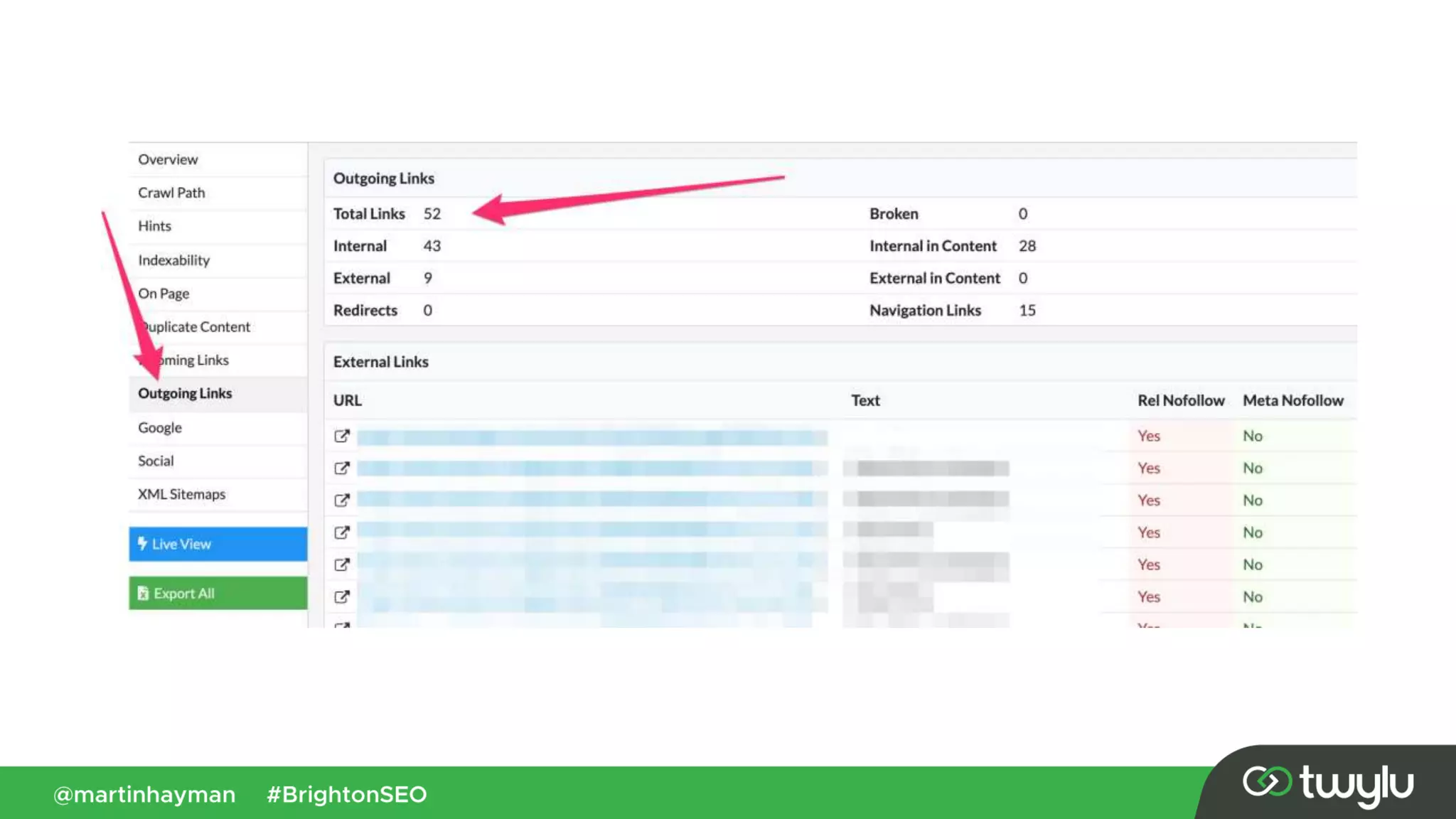The image size is (1456, 819).
Task: Open the Overview sidebar section
Action: tap(168, 159)
